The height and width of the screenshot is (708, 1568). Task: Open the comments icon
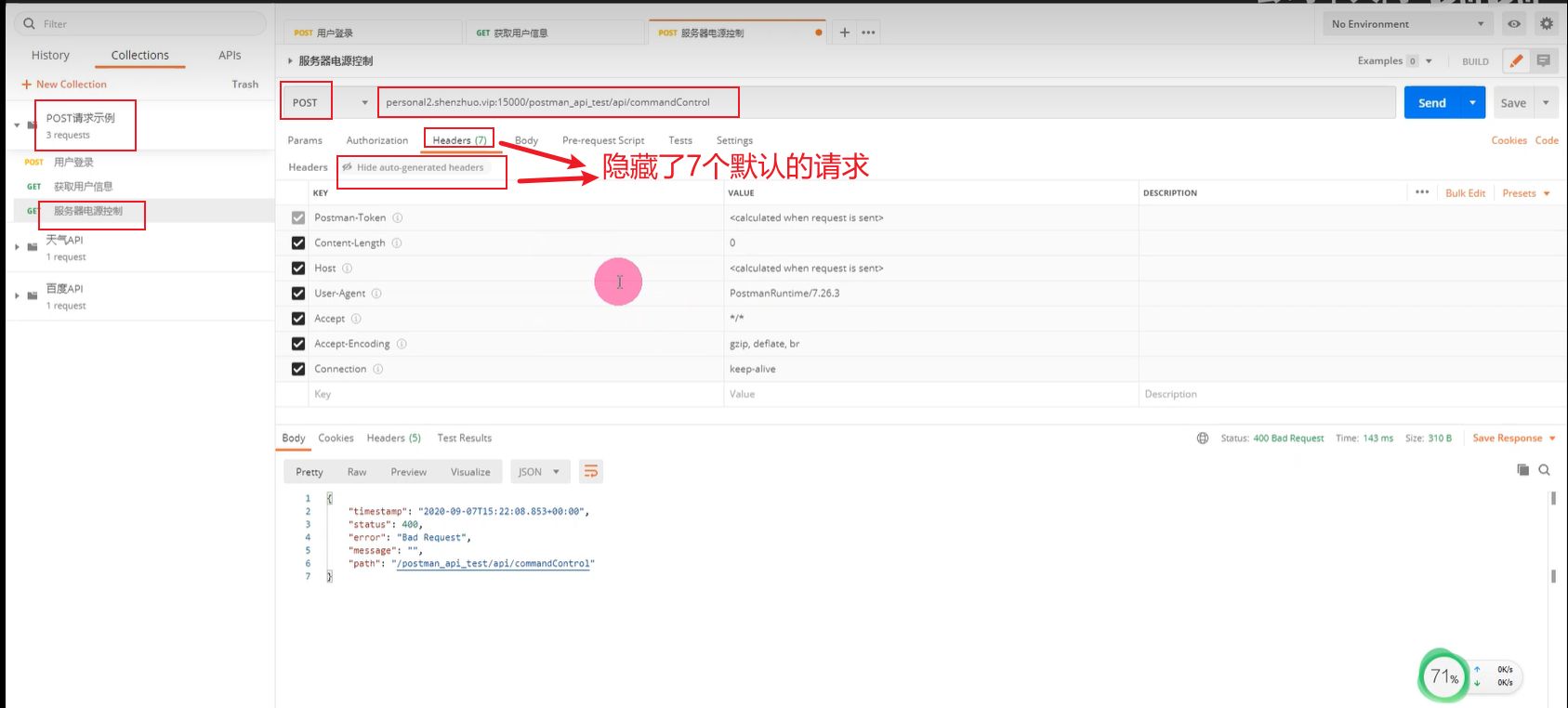click(1544, 61)
